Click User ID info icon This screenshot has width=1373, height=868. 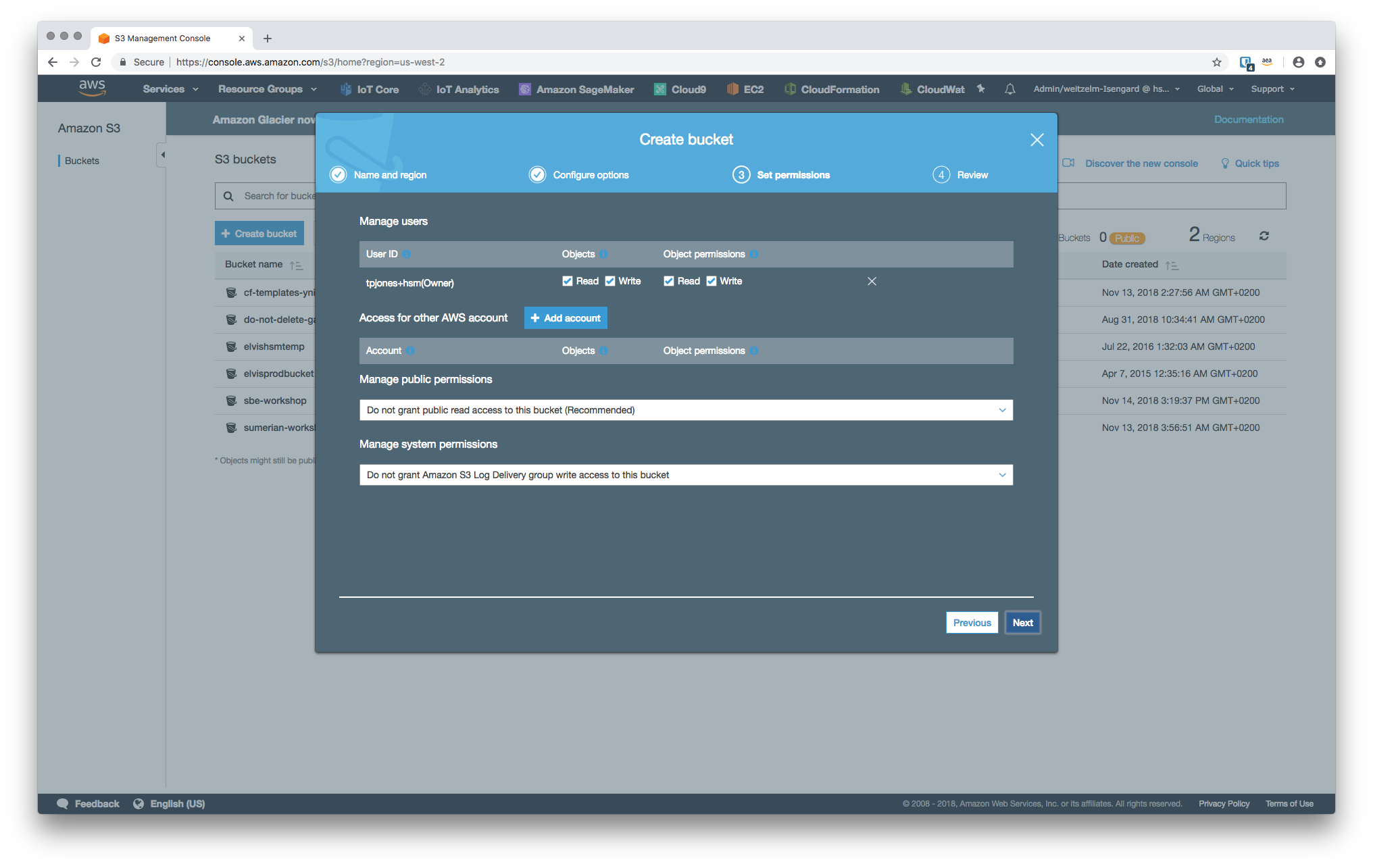(407, 254)
